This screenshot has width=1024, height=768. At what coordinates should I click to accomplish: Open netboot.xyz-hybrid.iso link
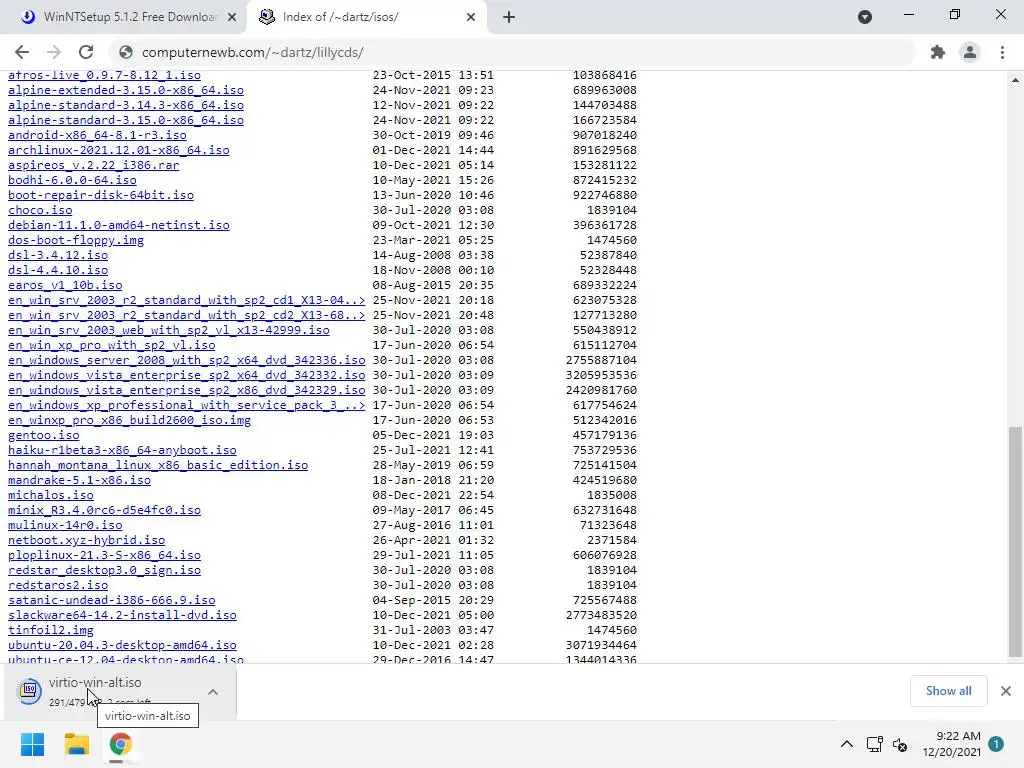[86, 541]
